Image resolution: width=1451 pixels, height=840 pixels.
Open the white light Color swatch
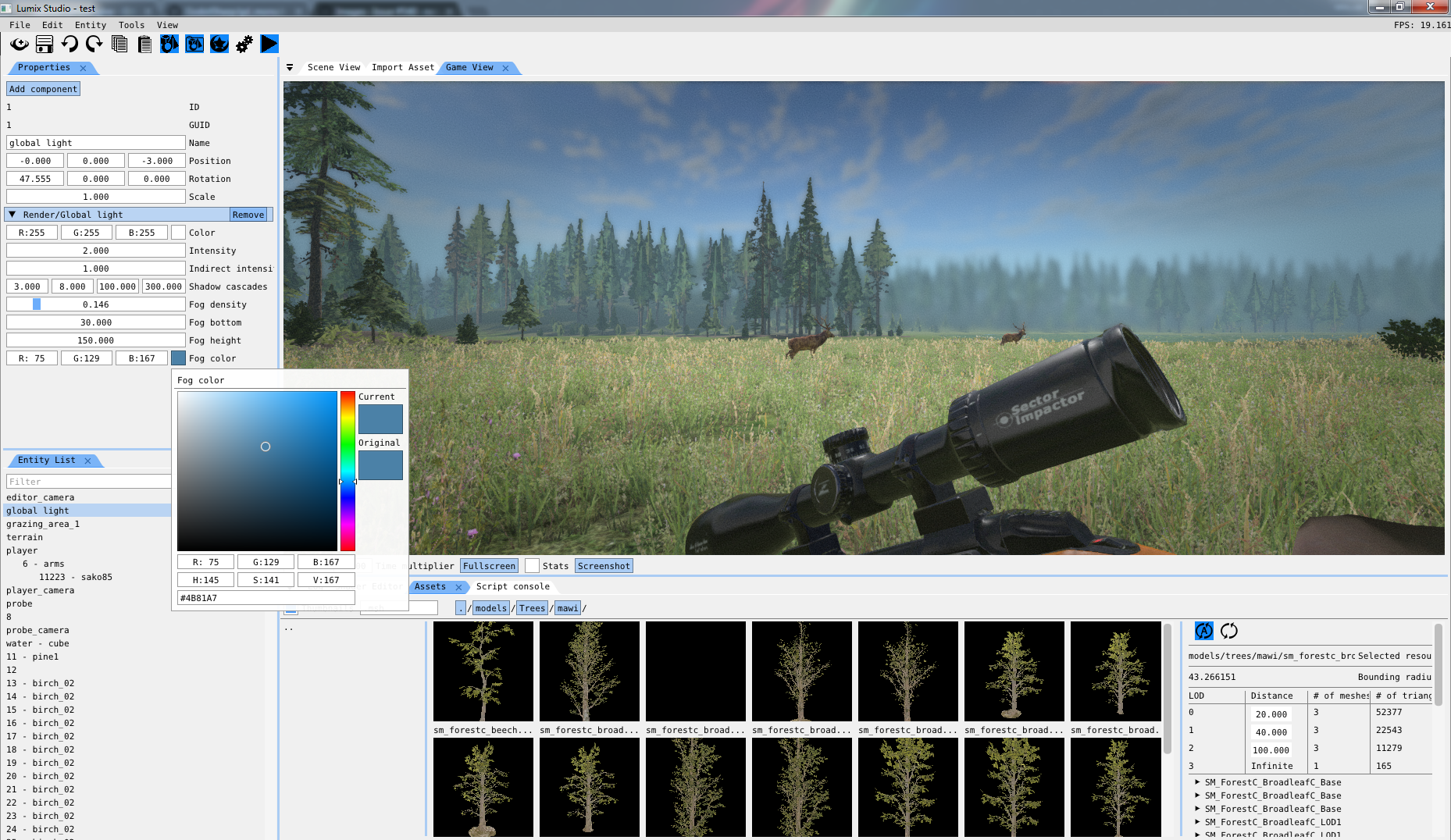pos(178,233)
